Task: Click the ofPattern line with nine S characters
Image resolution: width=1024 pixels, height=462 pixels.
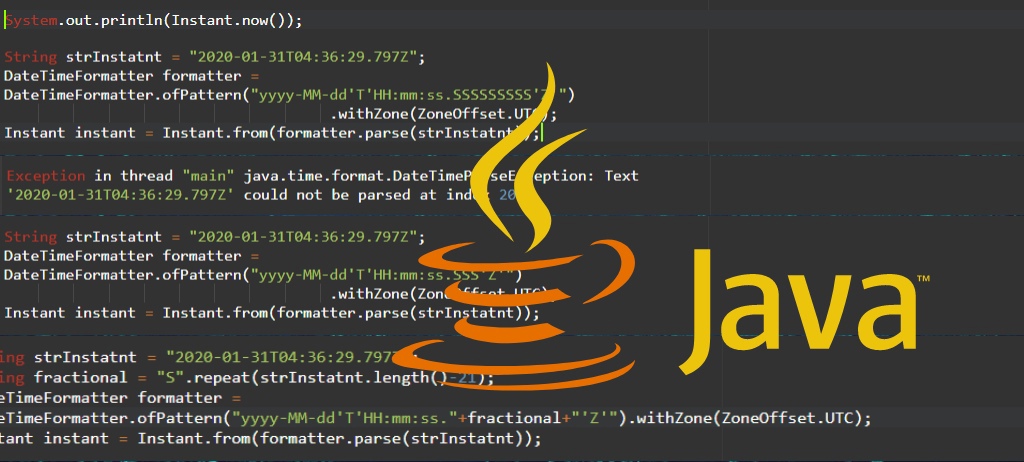Action: click(289, 95)
